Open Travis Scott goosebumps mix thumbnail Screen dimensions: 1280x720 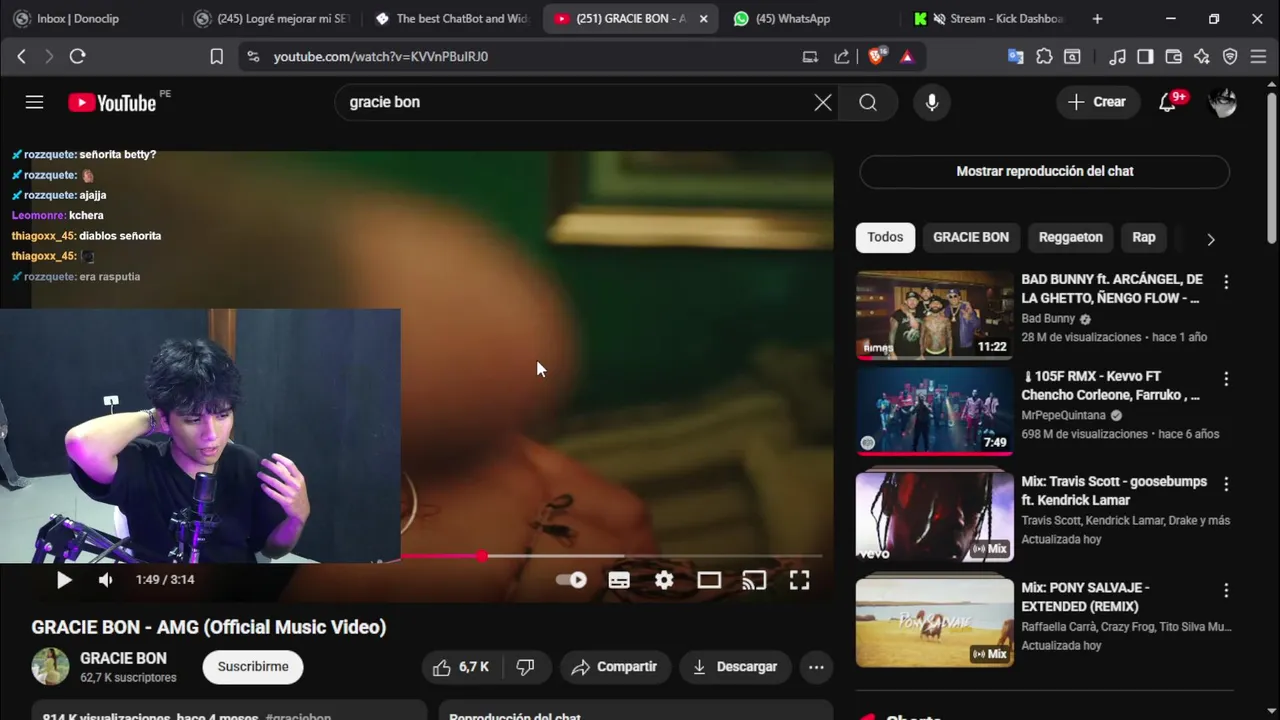point(934,516)
